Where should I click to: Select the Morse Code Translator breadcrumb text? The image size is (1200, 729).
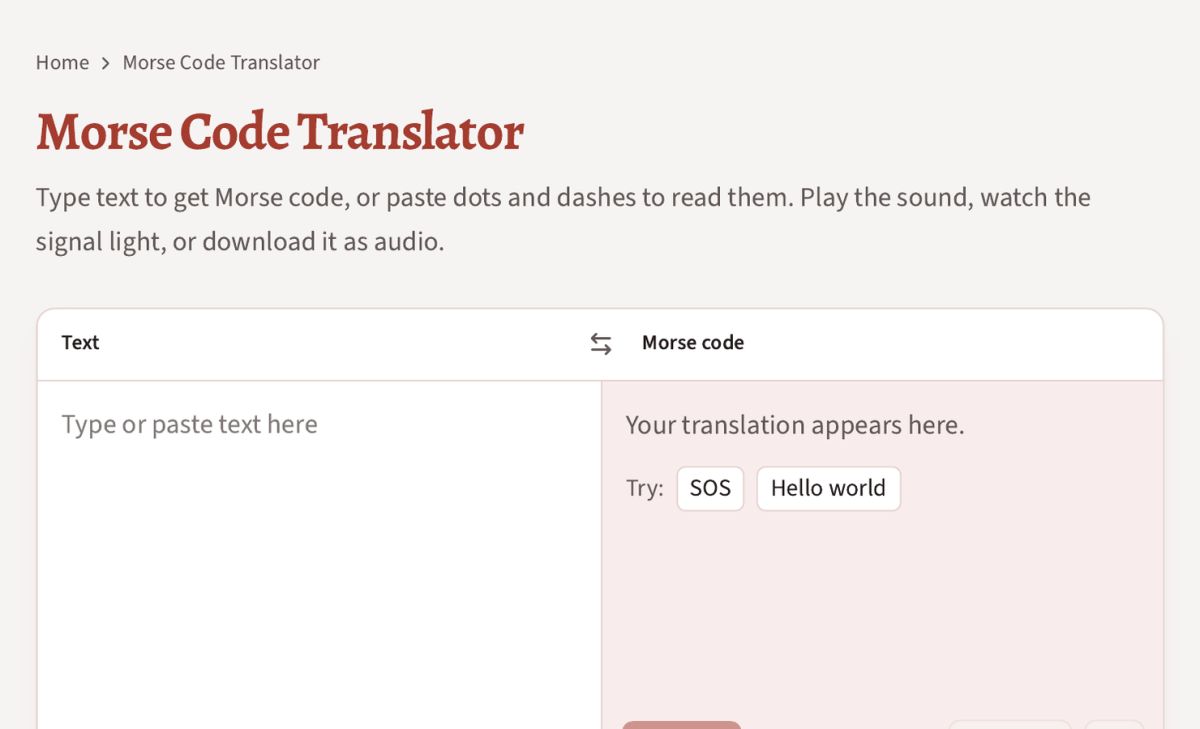click(221, 63)
